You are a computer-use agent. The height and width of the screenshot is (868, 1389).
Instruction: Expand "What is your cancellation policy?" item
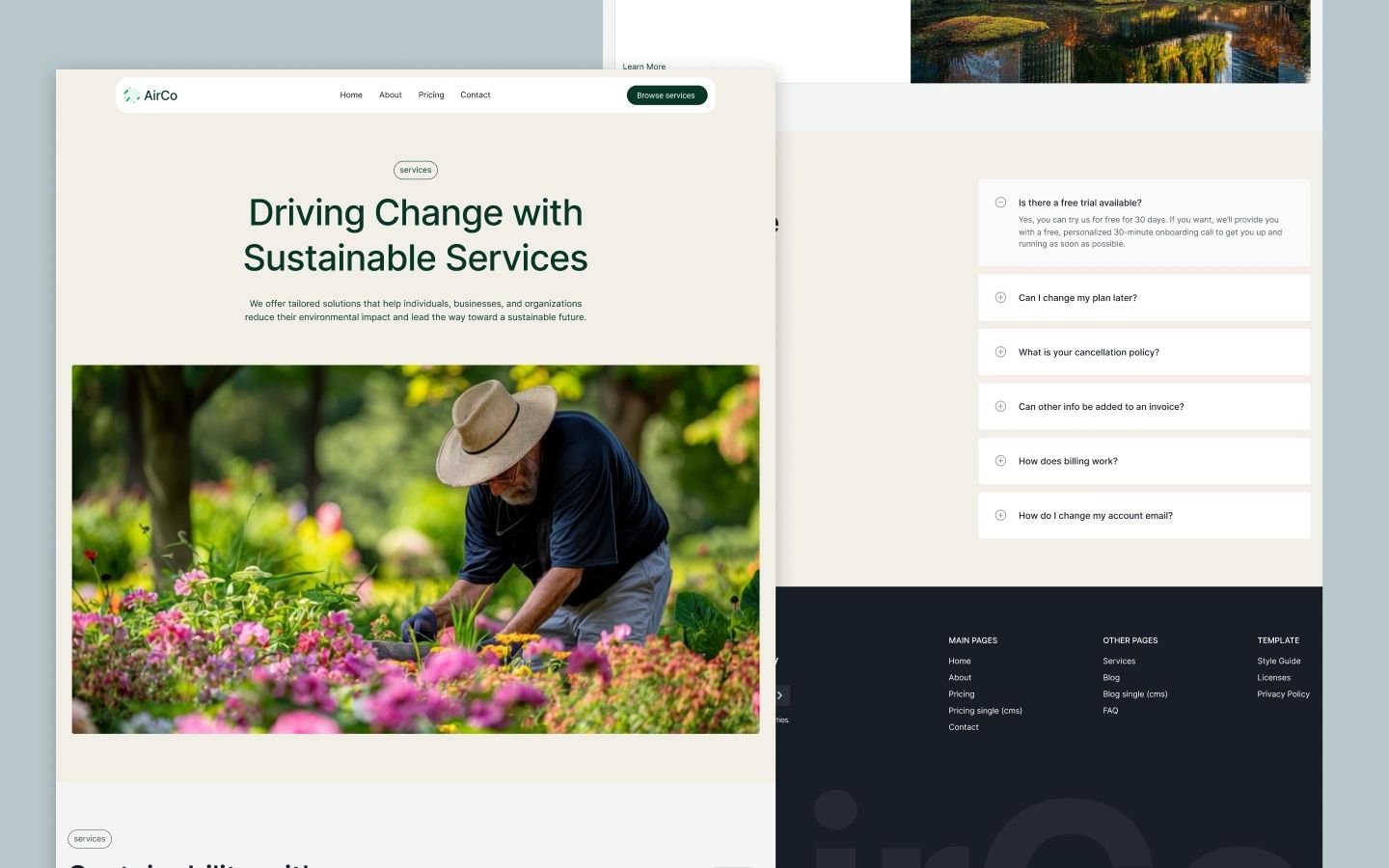(1088, 352)
